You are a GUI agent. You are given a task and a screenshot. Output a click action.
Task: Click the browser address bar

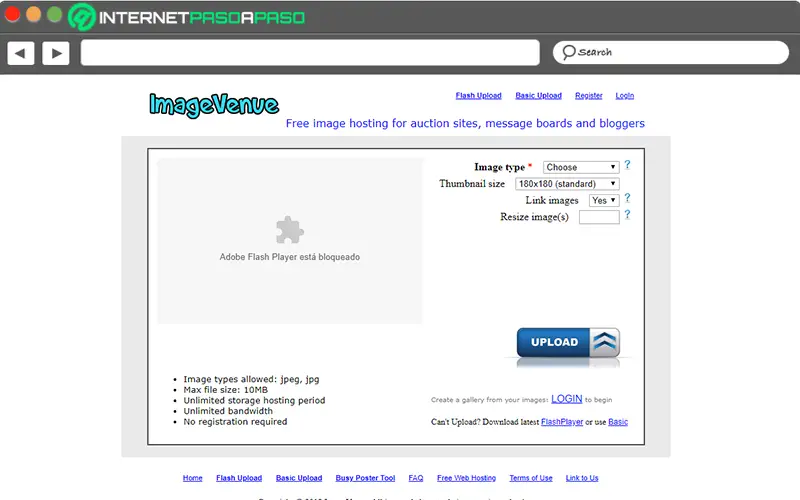310,53
